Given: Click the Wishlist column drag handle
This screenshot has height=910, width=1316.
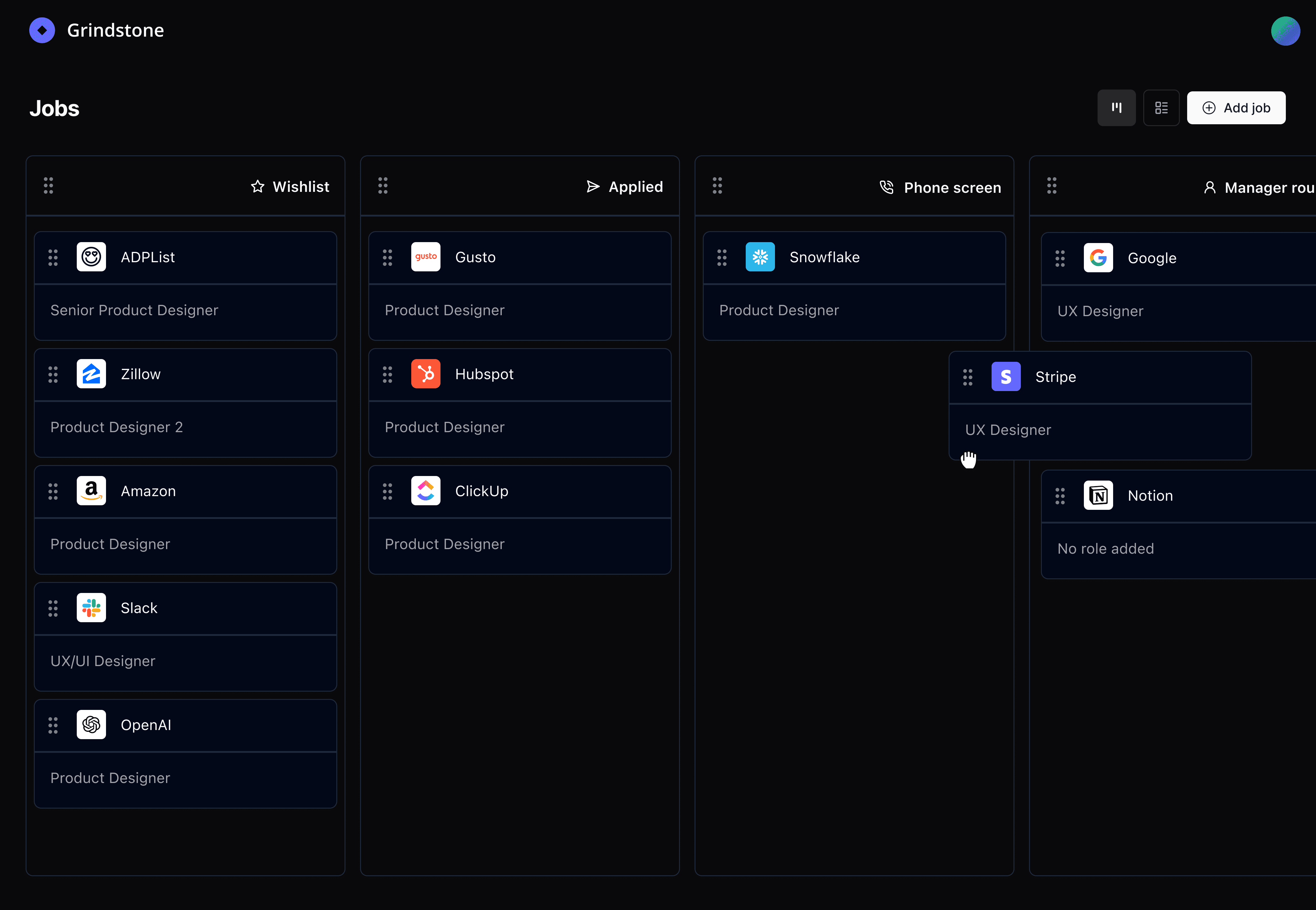Looking at the screenshot, I should (48, 185).
